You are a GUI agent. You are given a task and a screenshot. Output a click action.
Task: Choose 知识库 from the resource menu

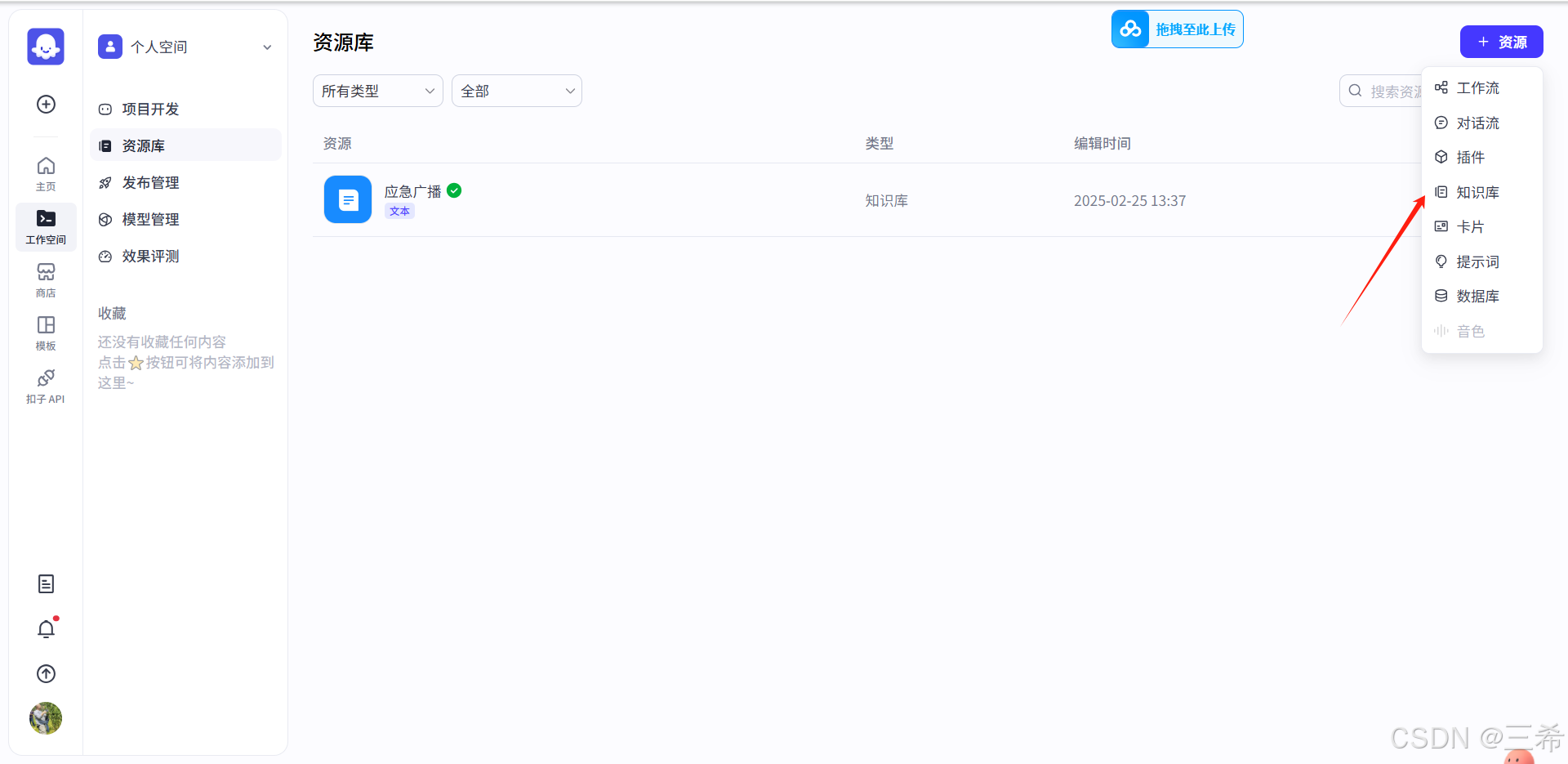[x=1481, y=192]
